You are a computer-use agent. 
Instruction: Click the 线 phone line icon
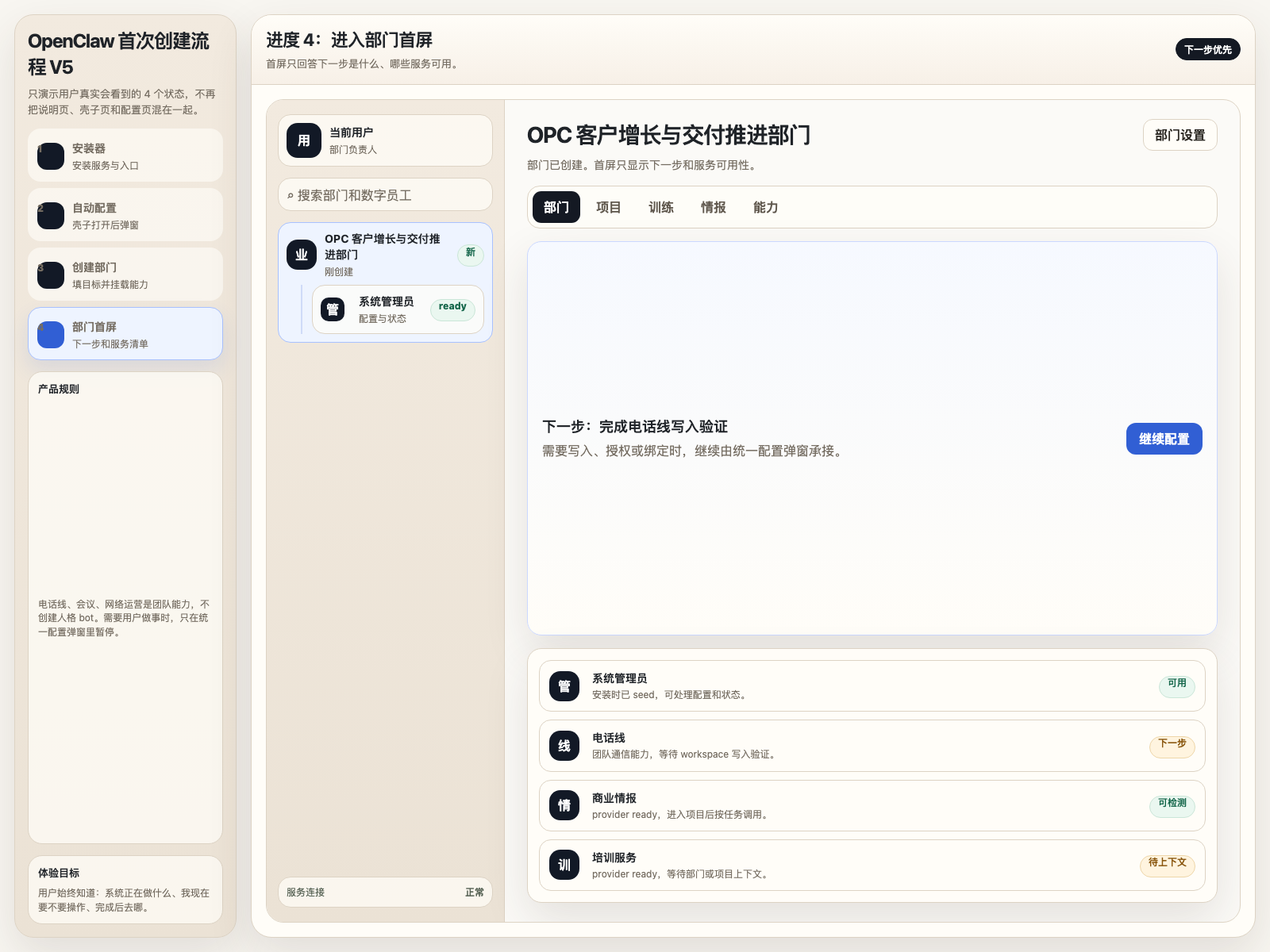pos(564,746)
